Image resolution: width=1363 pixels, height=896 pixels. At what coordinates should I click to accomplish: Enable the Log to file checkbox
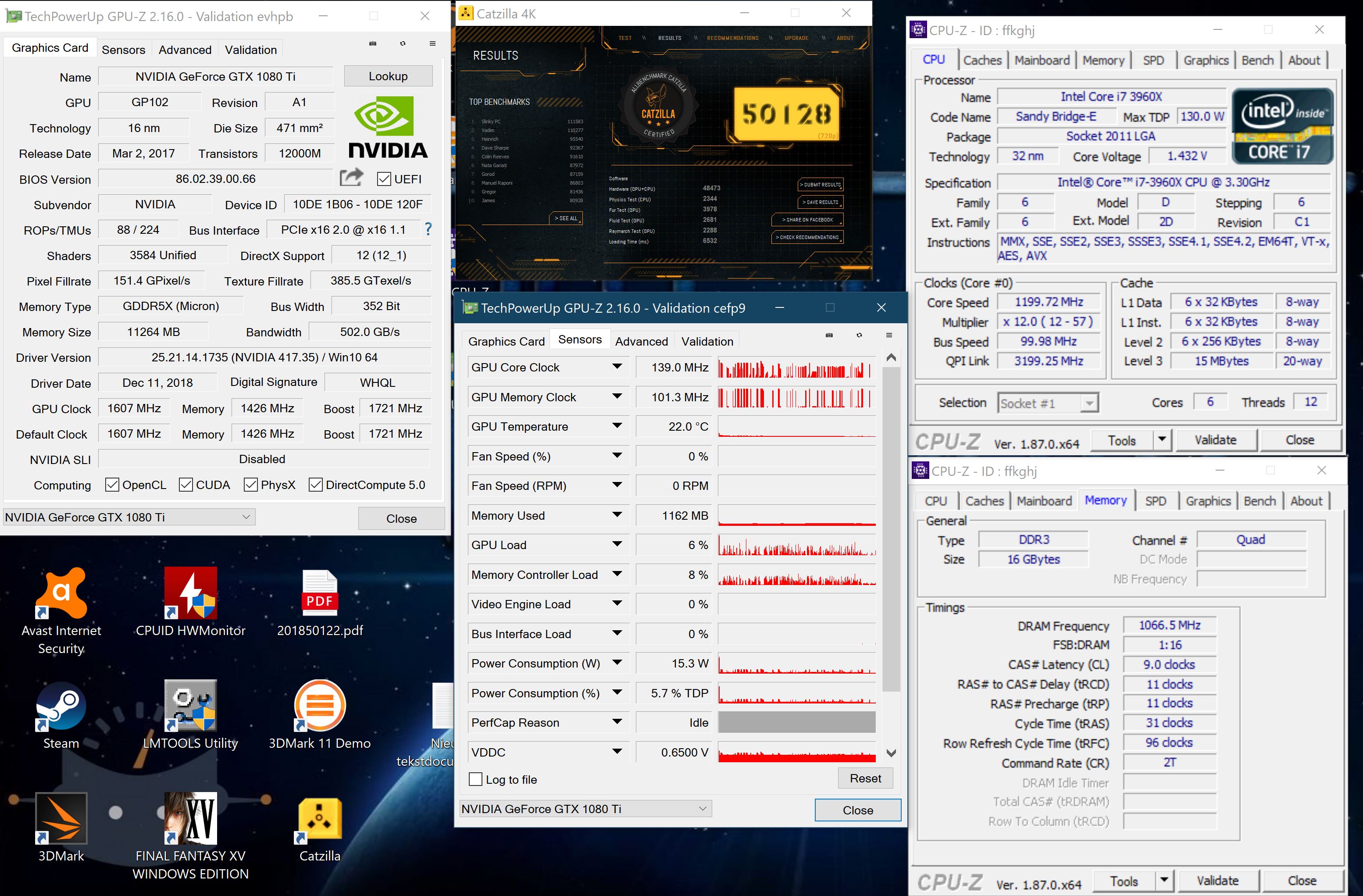tap(475, 779)
